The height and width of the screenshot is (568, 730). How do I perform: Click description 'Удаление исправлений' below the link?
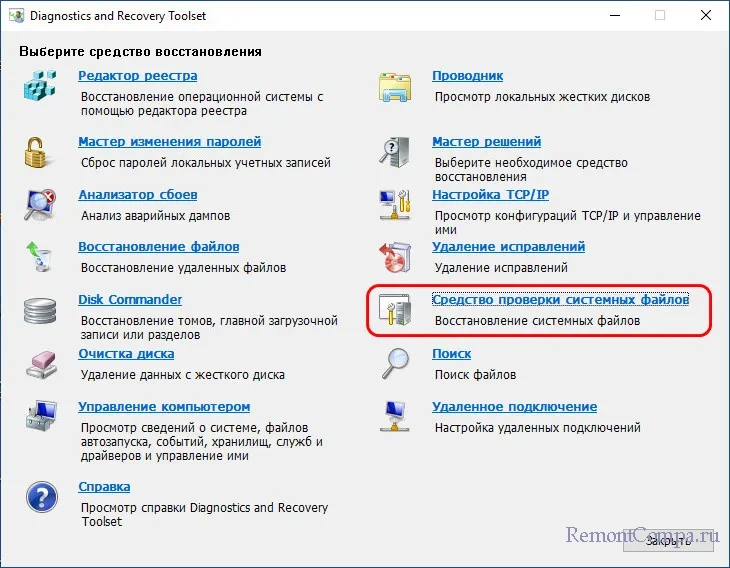(x=501, y=268)
